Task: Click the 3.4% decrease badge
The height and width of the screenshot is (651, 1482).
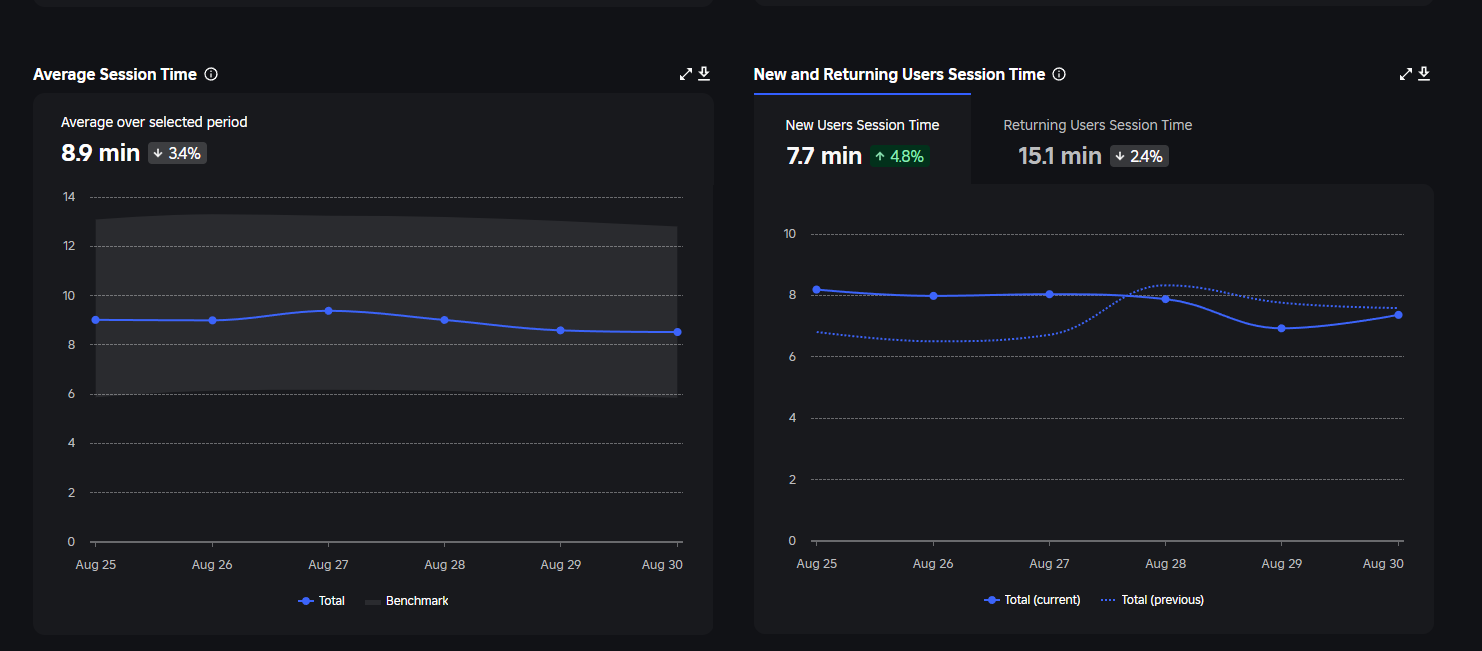Action: [x=178, y=153]
